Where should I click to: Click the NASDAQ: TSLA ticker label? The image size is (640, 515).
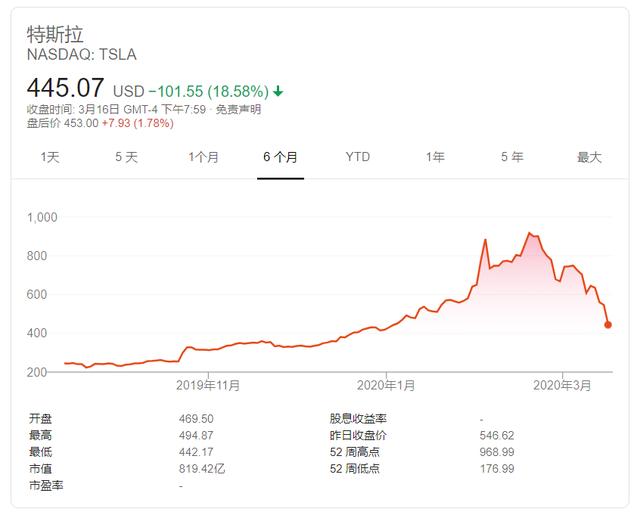tap(82, 55)
